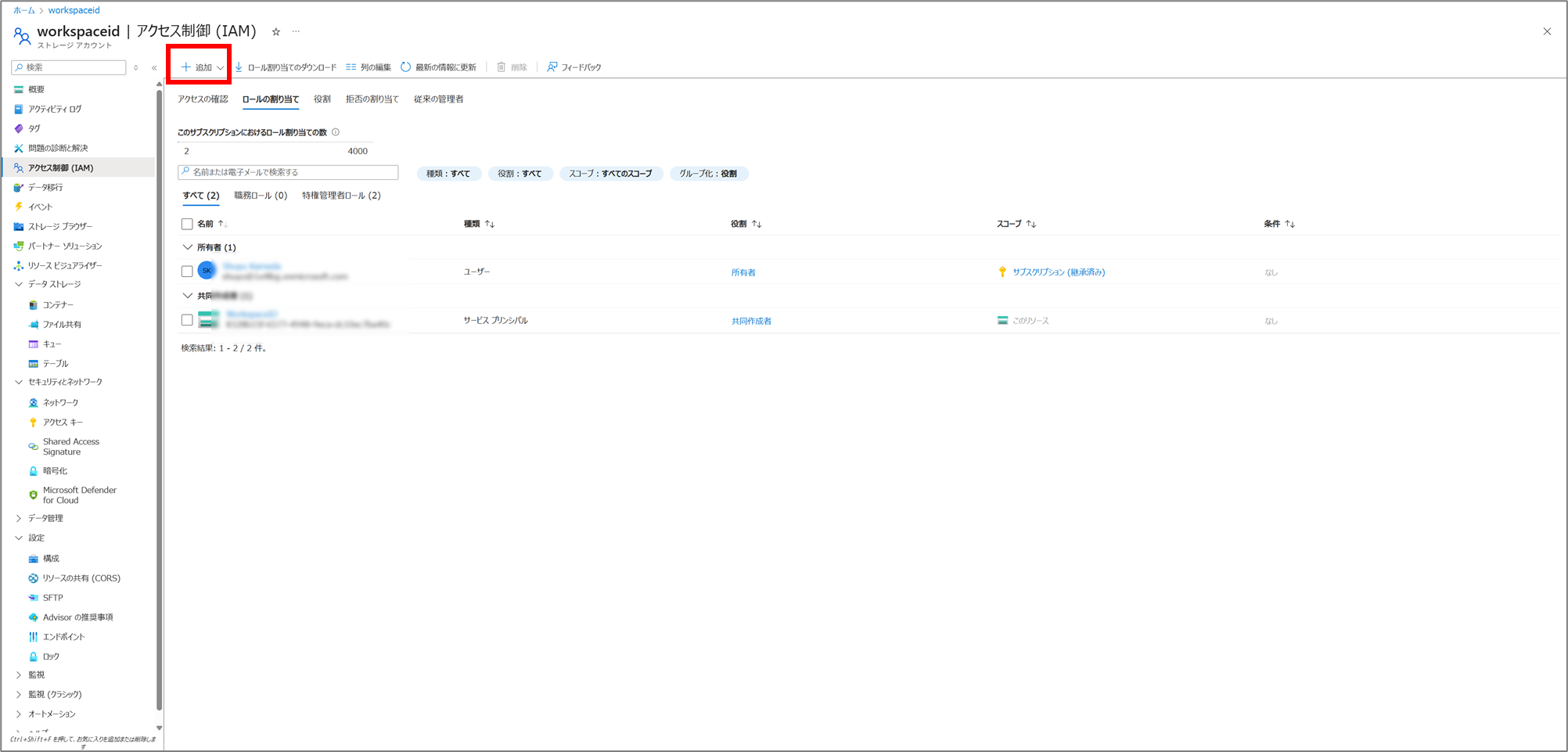The width and height of the screenshot is (1568, 752).
Task: Refresh with 最新の情報に更新 icon
Action: [405, 67]
